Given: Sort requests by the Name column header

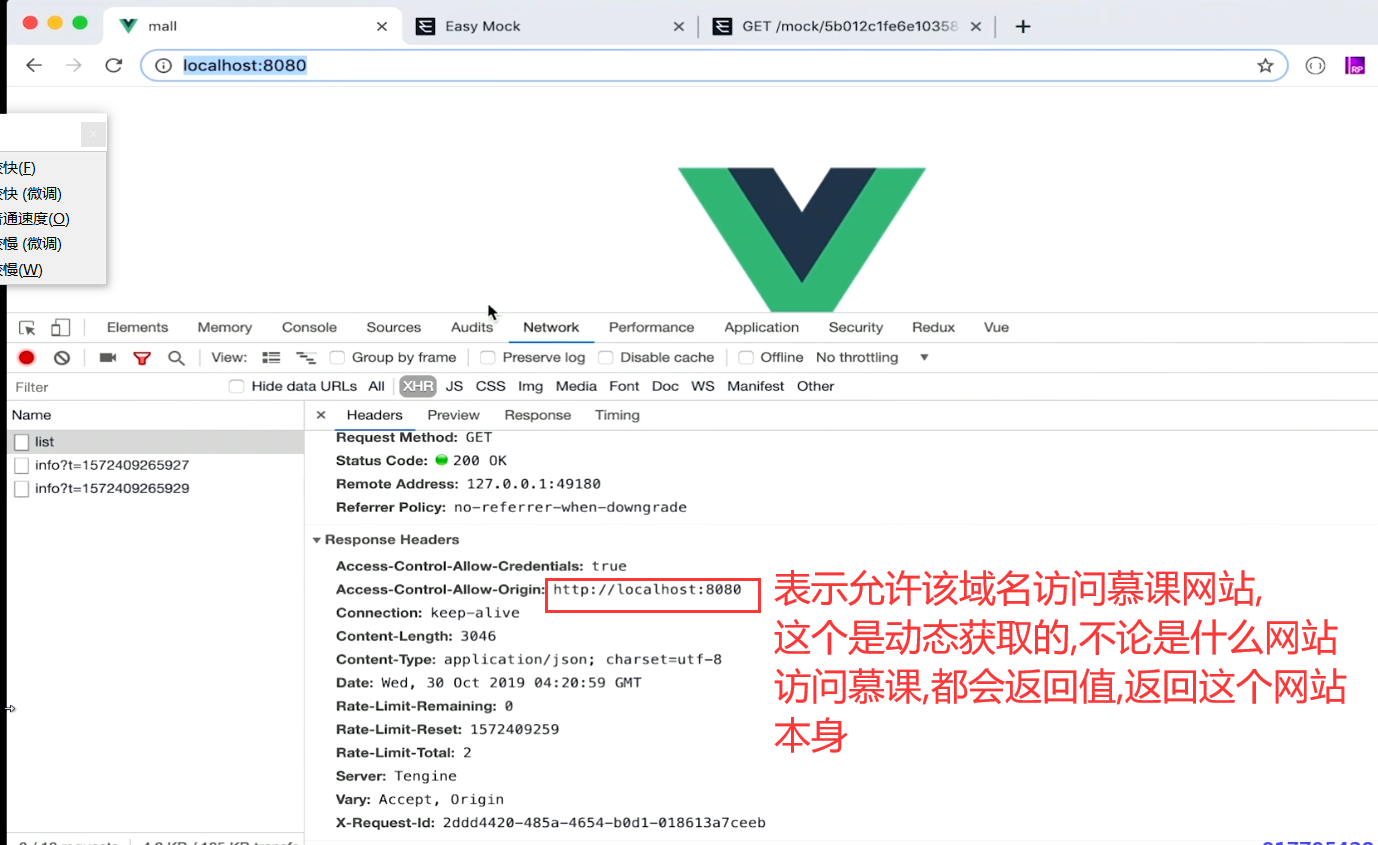Looking at the screenshot, I should 155,415.
